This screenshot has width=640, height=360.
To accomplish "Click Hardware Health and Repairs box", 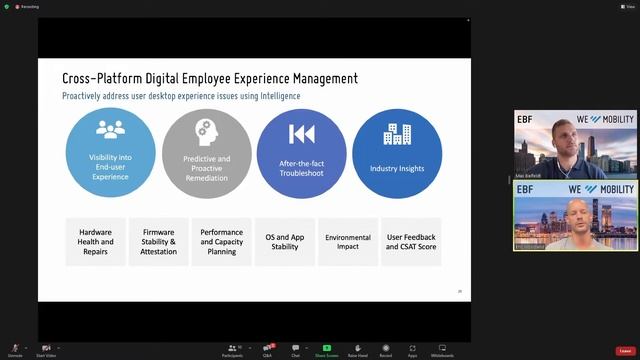I will pos(96,242).
